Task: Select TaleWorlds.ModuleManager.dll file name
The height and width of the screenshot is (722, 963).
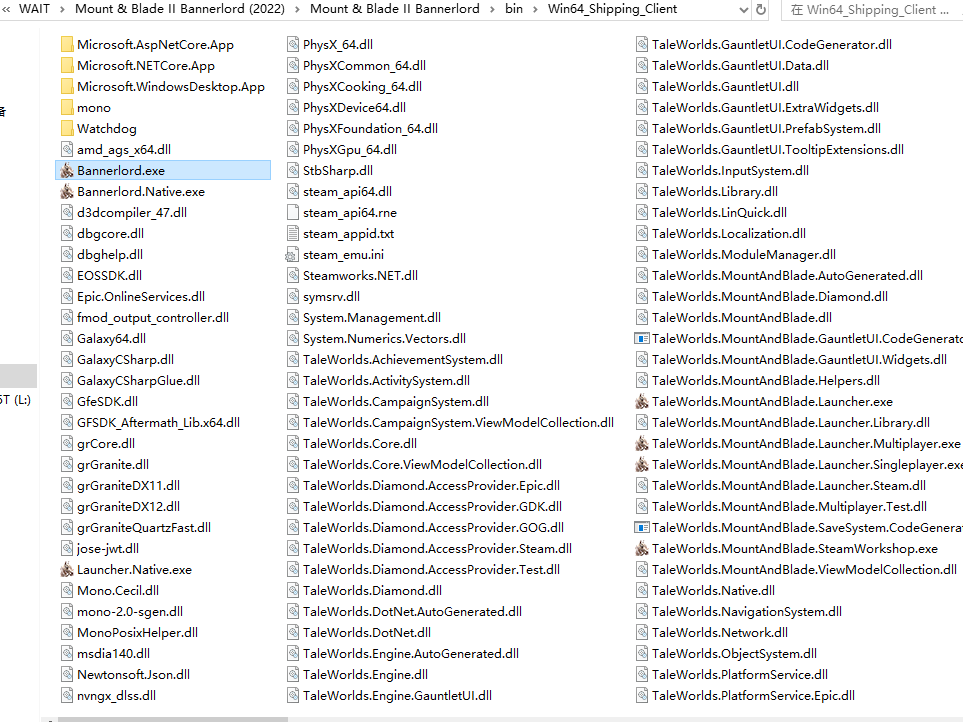Action: point(744,255)
